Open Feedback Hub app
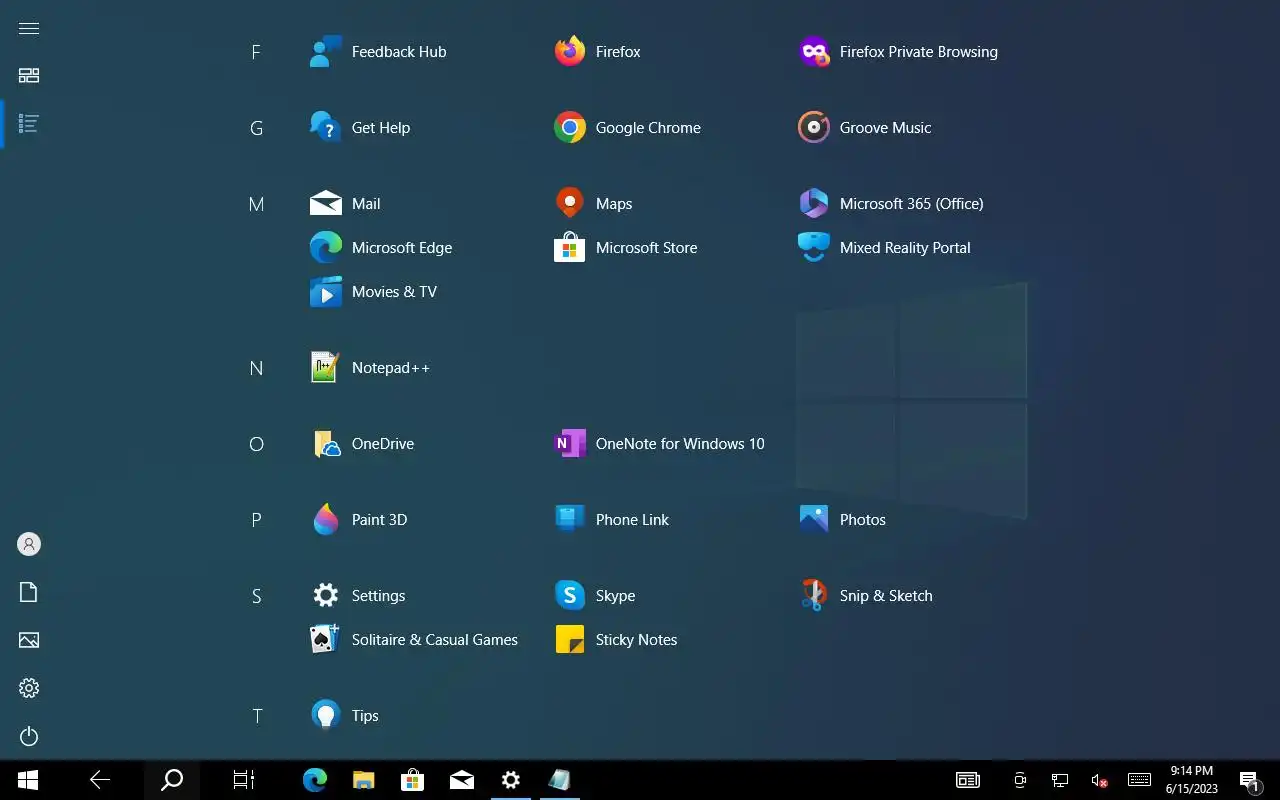This screenshot has height=800, width=1280. point(378,52)
